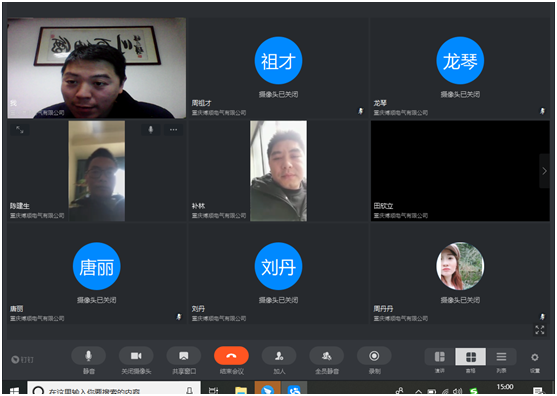End the meeting with the red hang-up button

point(231,356)
